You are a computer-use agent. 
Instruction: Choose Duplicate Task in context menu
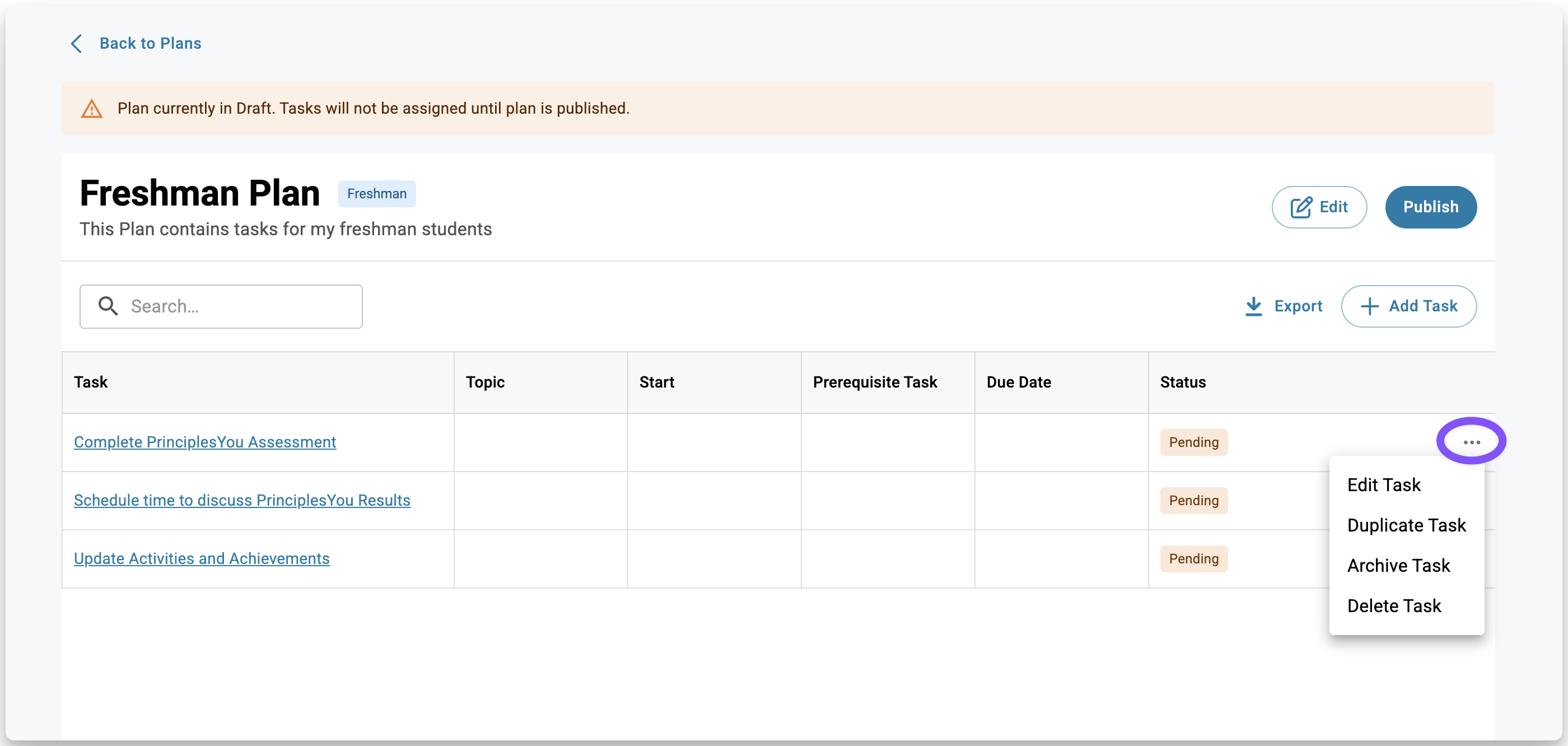pyautogui.click(x=1406, y=525)
